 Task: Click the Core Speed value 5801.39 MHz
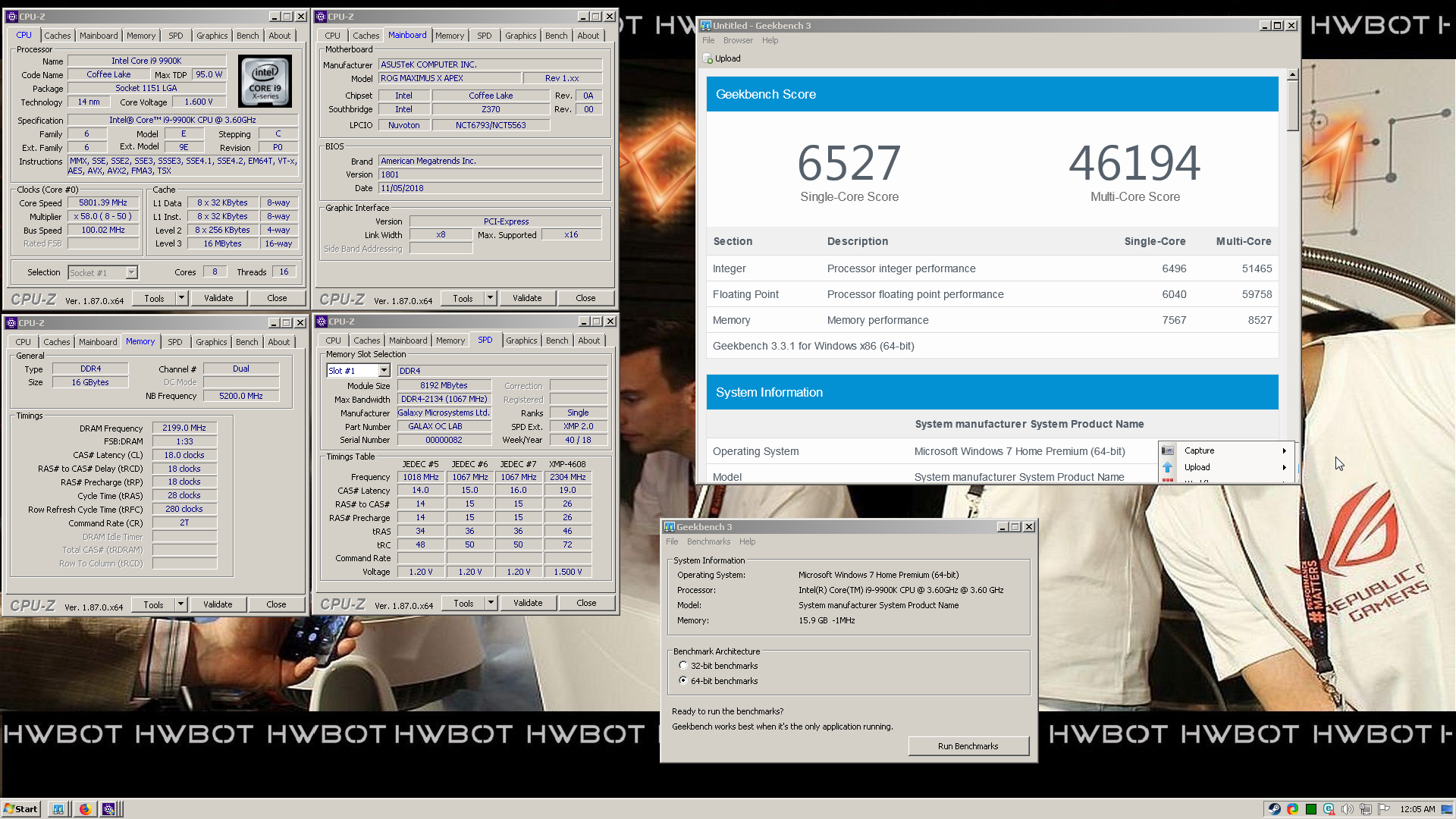coord(103,203)
